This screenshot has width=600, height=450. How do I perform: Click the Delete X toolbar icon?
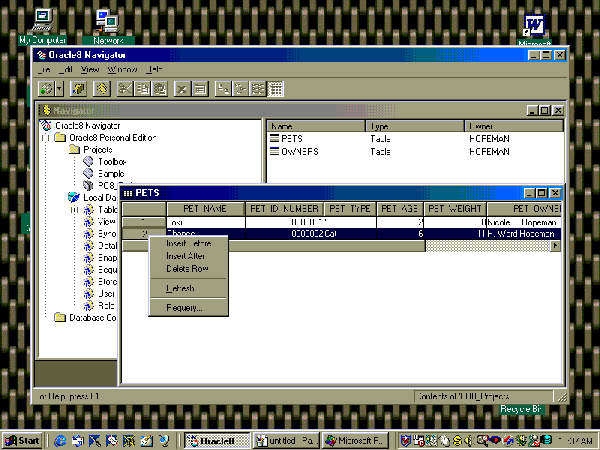(182, 89)
